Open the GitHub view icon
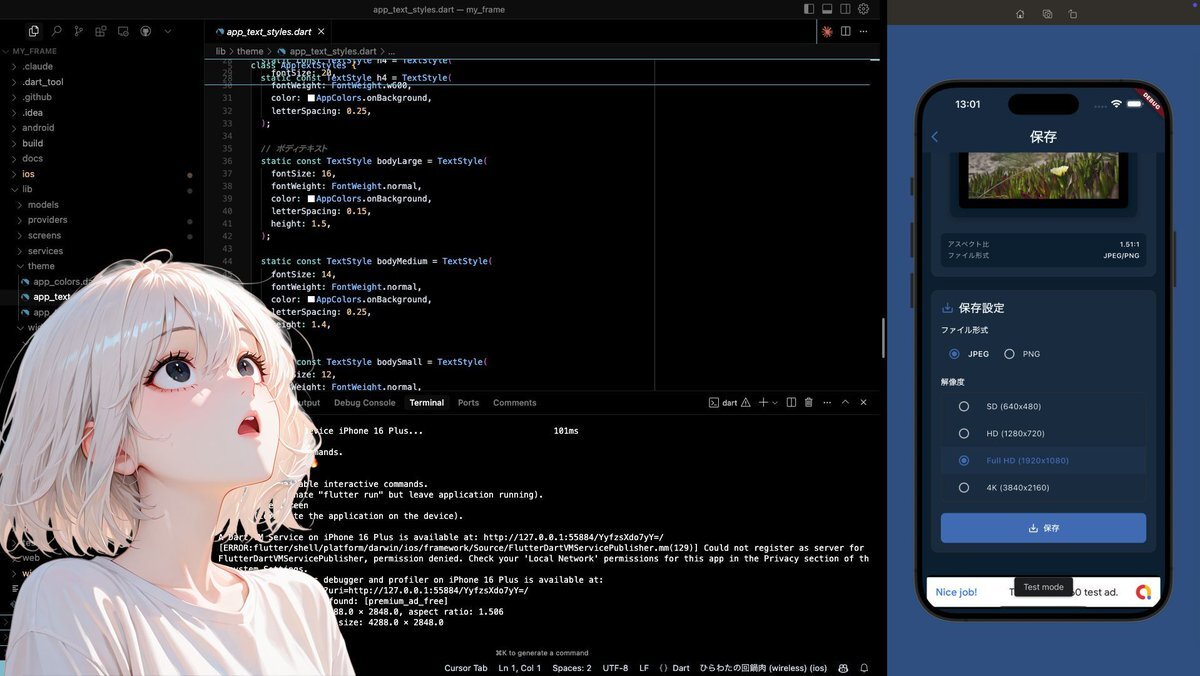 click(x=145, y=31)
